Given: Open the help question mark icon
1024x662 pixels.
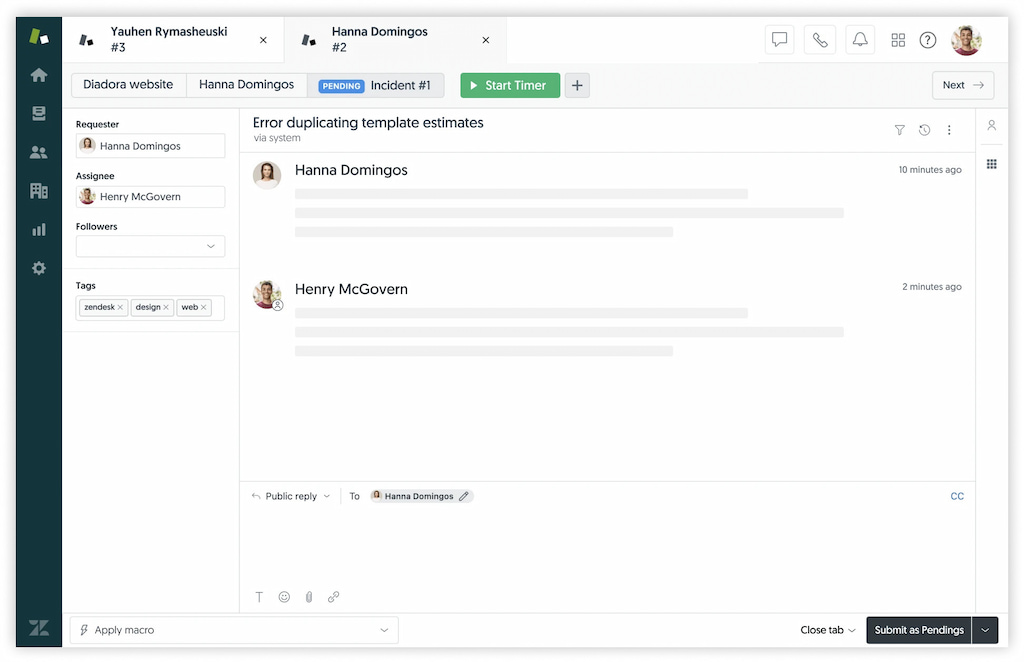Looking at the screenshot, I should click(x=927, y=39).
